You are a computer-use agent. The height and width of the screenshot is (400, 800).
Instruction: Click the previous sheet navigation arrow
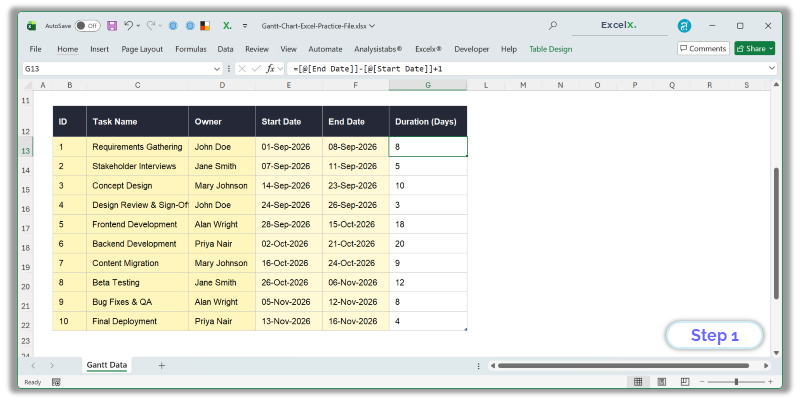(33, 365)
